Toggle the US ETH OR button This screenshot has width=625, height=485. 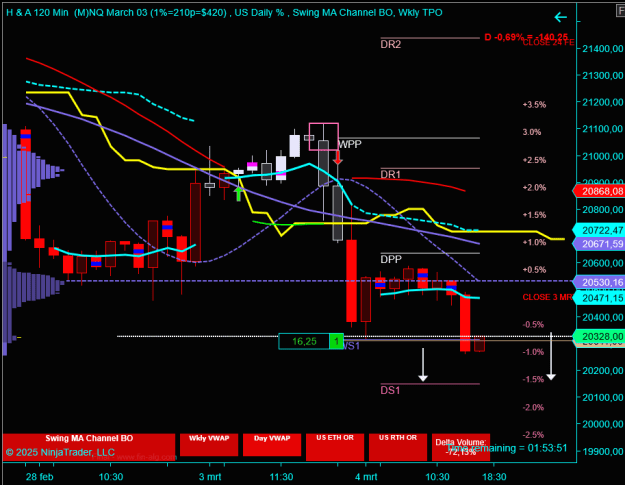(x=335, y=447)
